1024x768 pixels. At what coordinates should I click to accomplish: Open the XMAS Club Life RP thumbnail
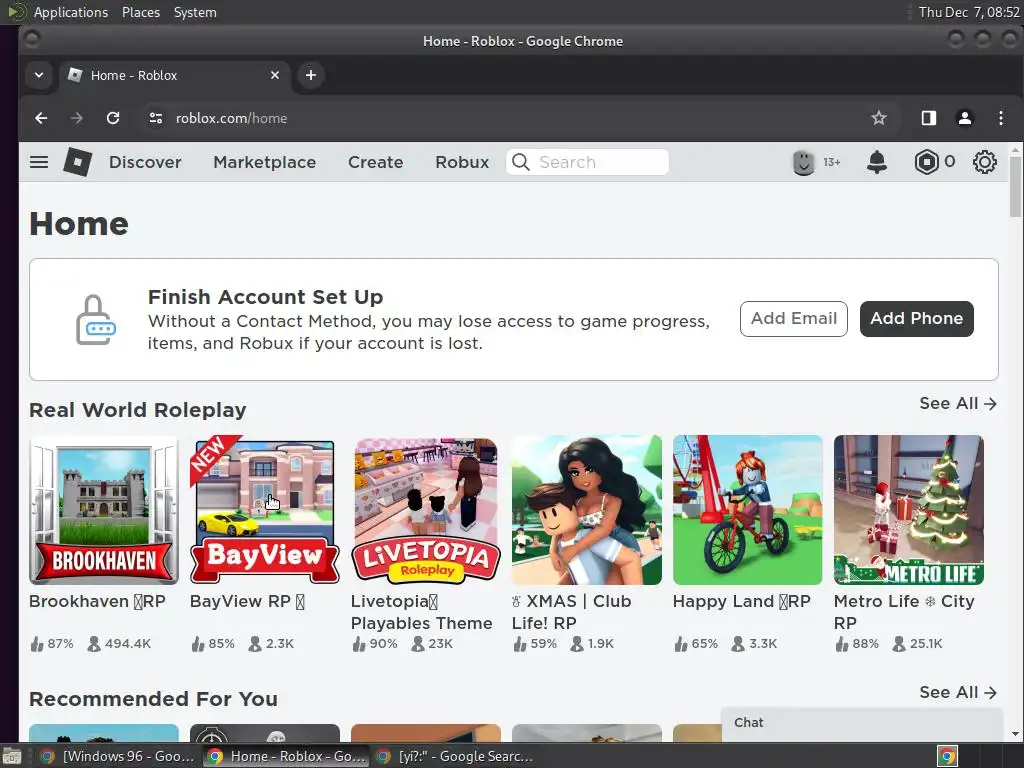pos(586,510)
